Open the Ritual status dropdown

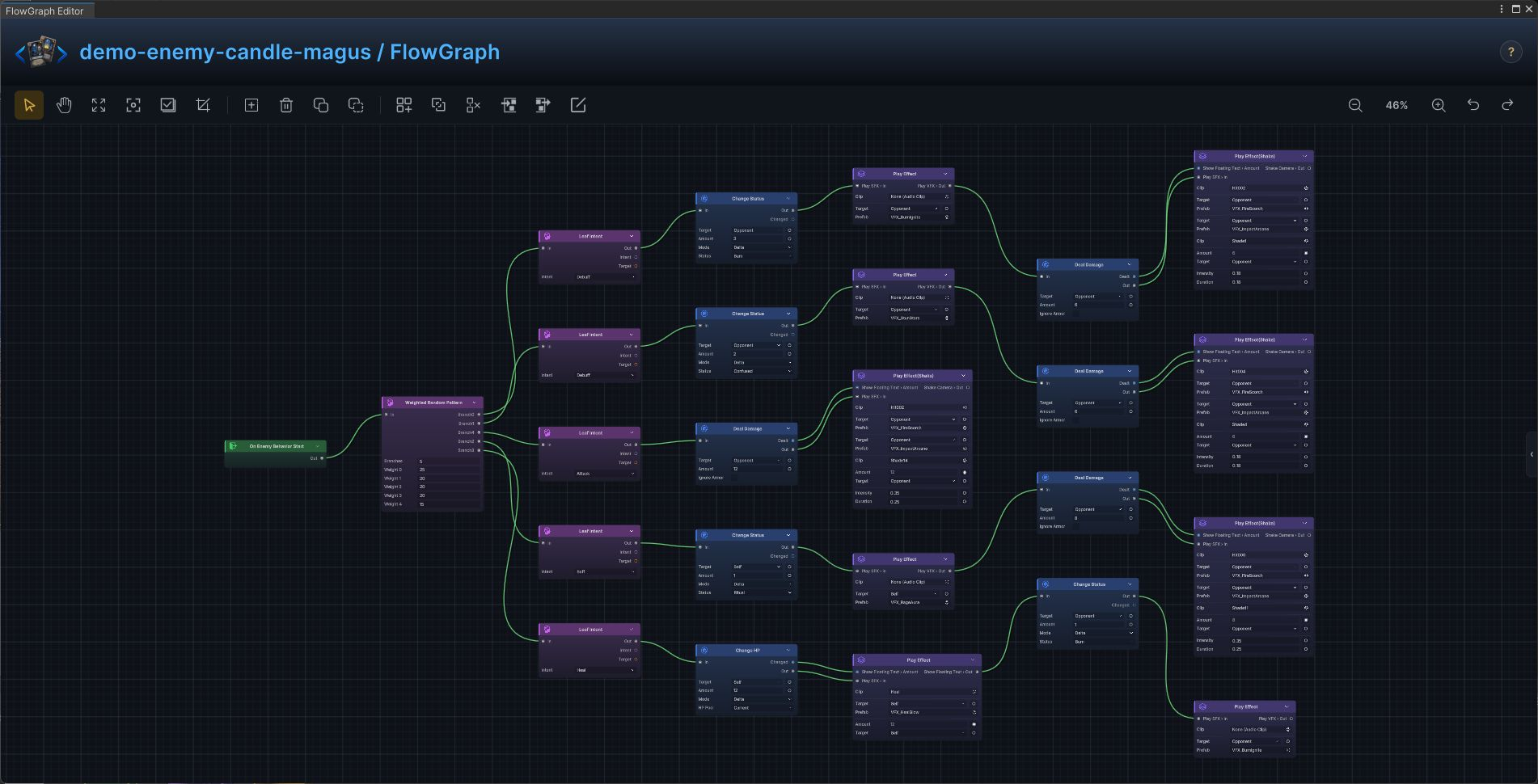coord(763,592)
